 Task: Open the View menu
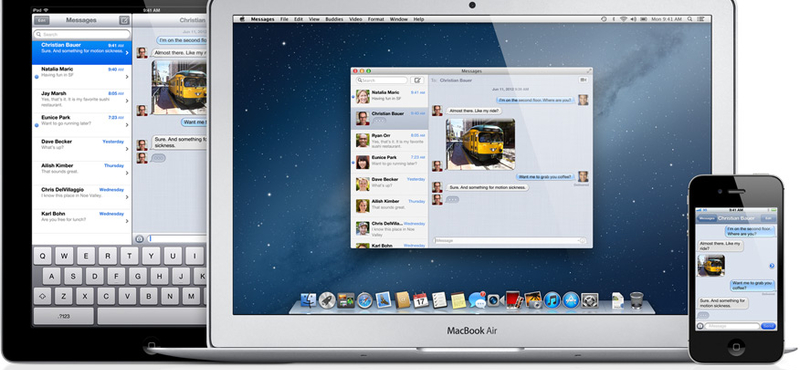coord(314,19)
